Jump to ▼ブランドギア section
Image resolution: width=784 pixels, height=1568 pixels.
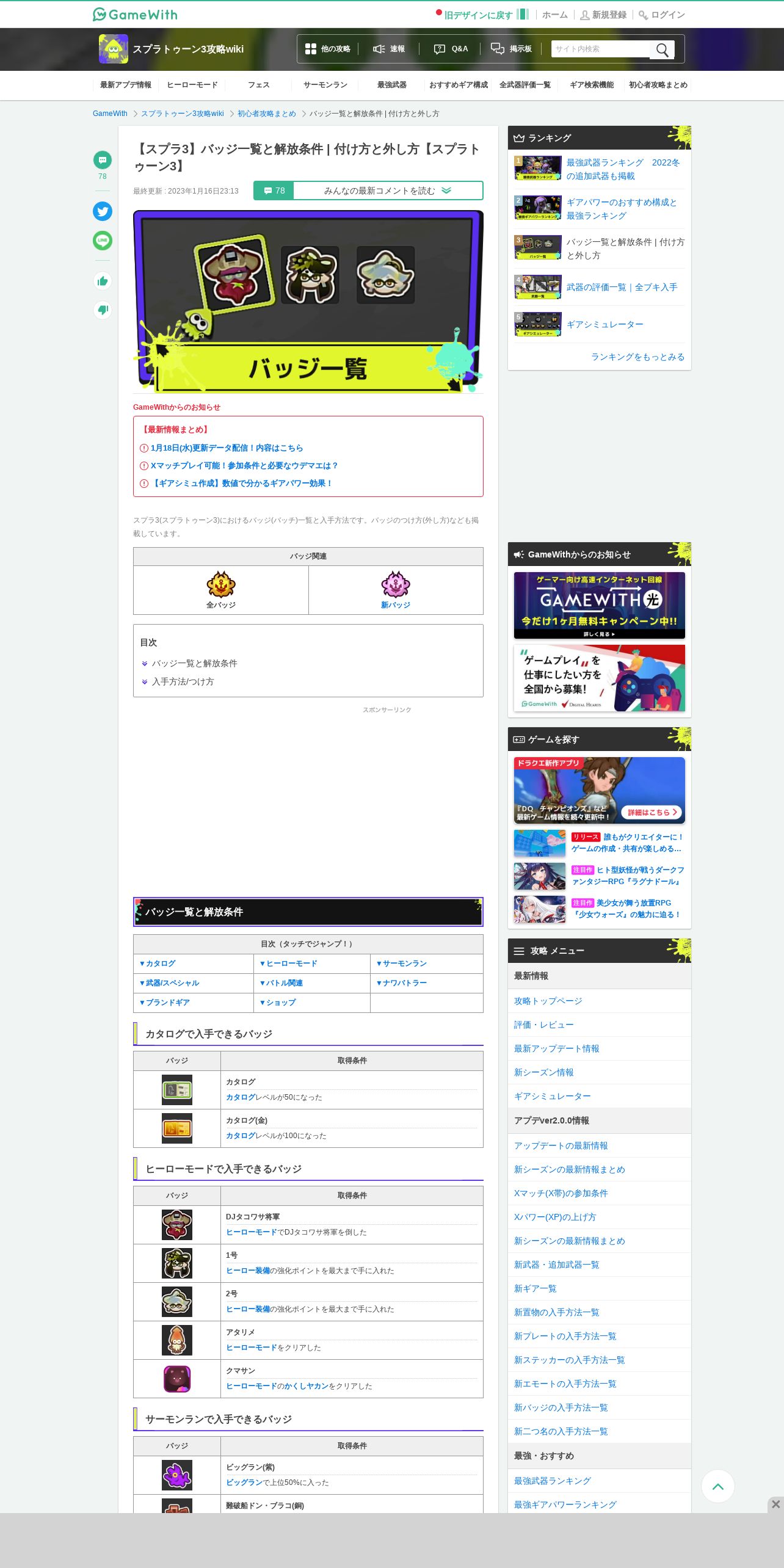pos(165,1003)
